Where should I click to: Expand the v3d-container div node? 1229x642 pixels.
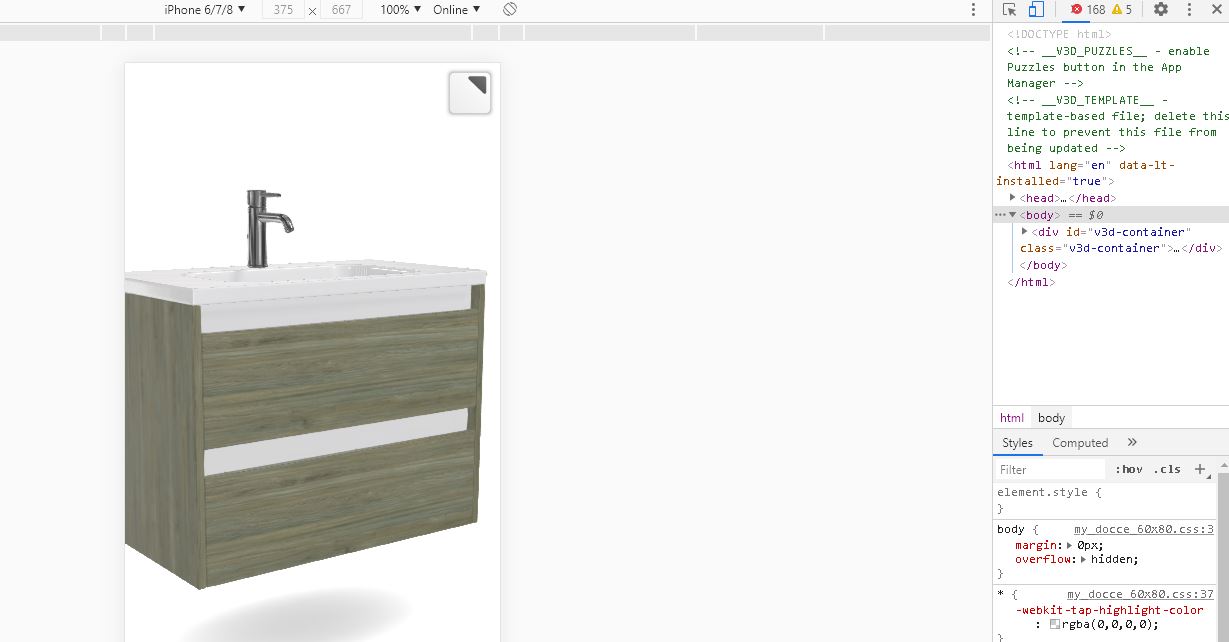(1024, 231)
